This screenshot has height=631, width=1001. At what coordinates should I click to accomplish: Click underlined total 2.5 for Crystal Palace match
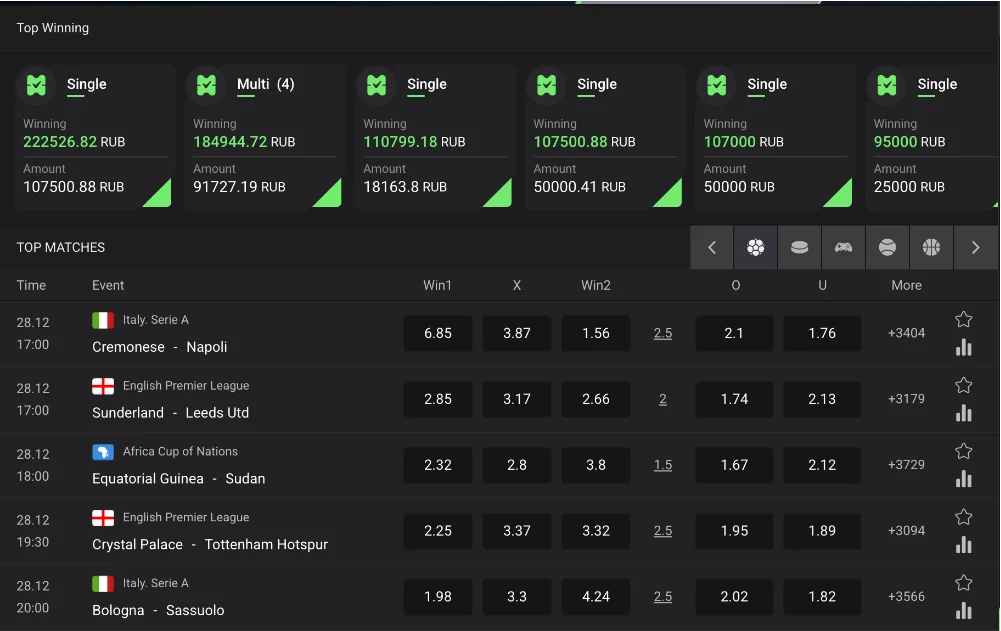pos(662,531)
